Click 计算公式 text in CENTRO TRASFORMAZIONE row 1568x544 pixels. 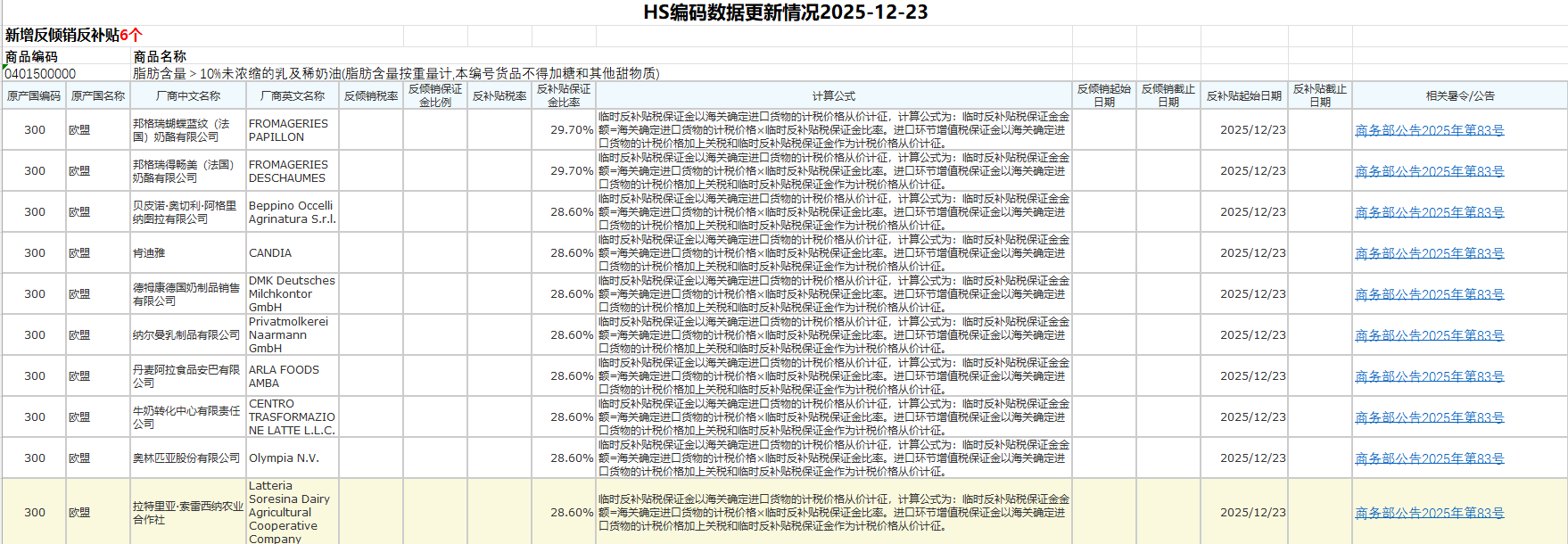[x=834, y=417]
